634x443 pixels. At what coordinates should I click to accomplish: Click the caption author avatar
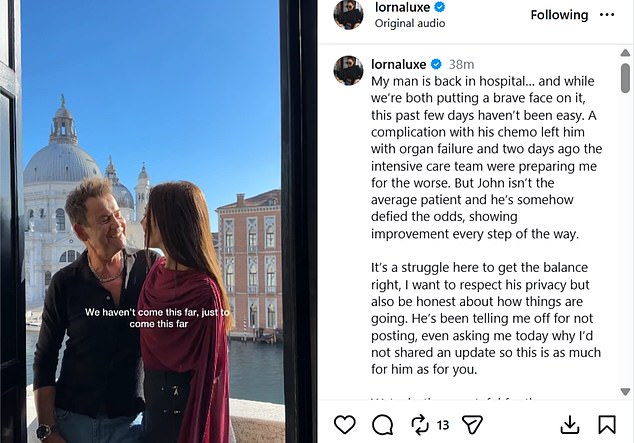click(348, 70)
